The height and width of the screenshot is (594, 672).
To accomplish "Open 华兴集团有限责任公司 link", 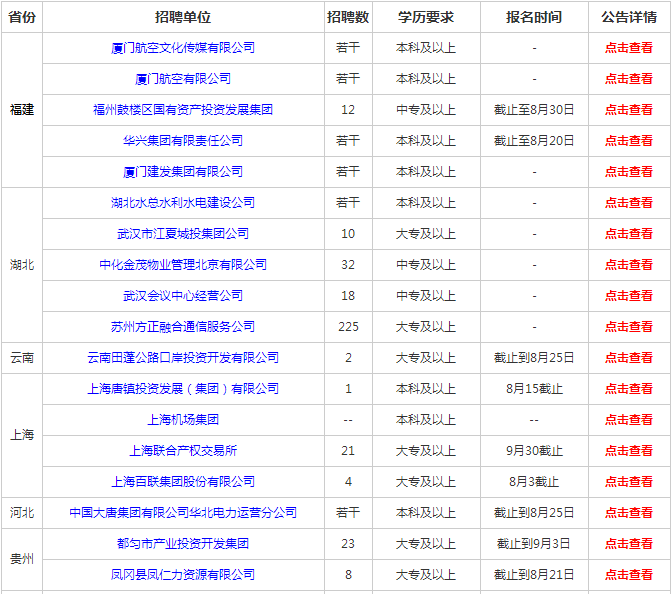I will [183, 141].
